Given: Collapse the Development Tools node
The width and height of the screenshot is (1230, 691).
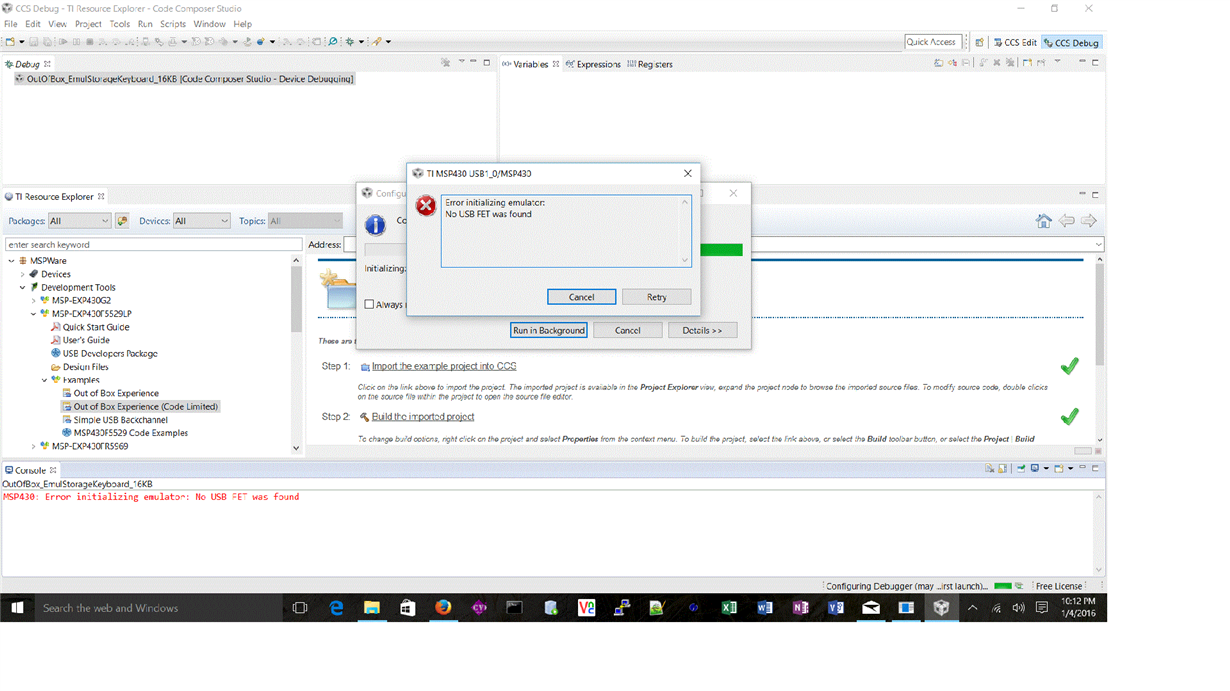Looking at the screenshot, I should pyautogui.click(x=23, y=287).
